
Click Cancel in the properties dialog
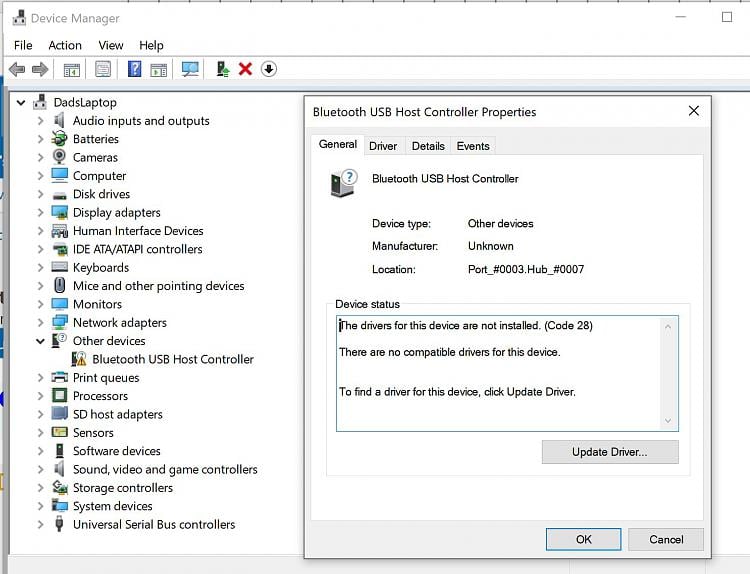click(666, 540)
